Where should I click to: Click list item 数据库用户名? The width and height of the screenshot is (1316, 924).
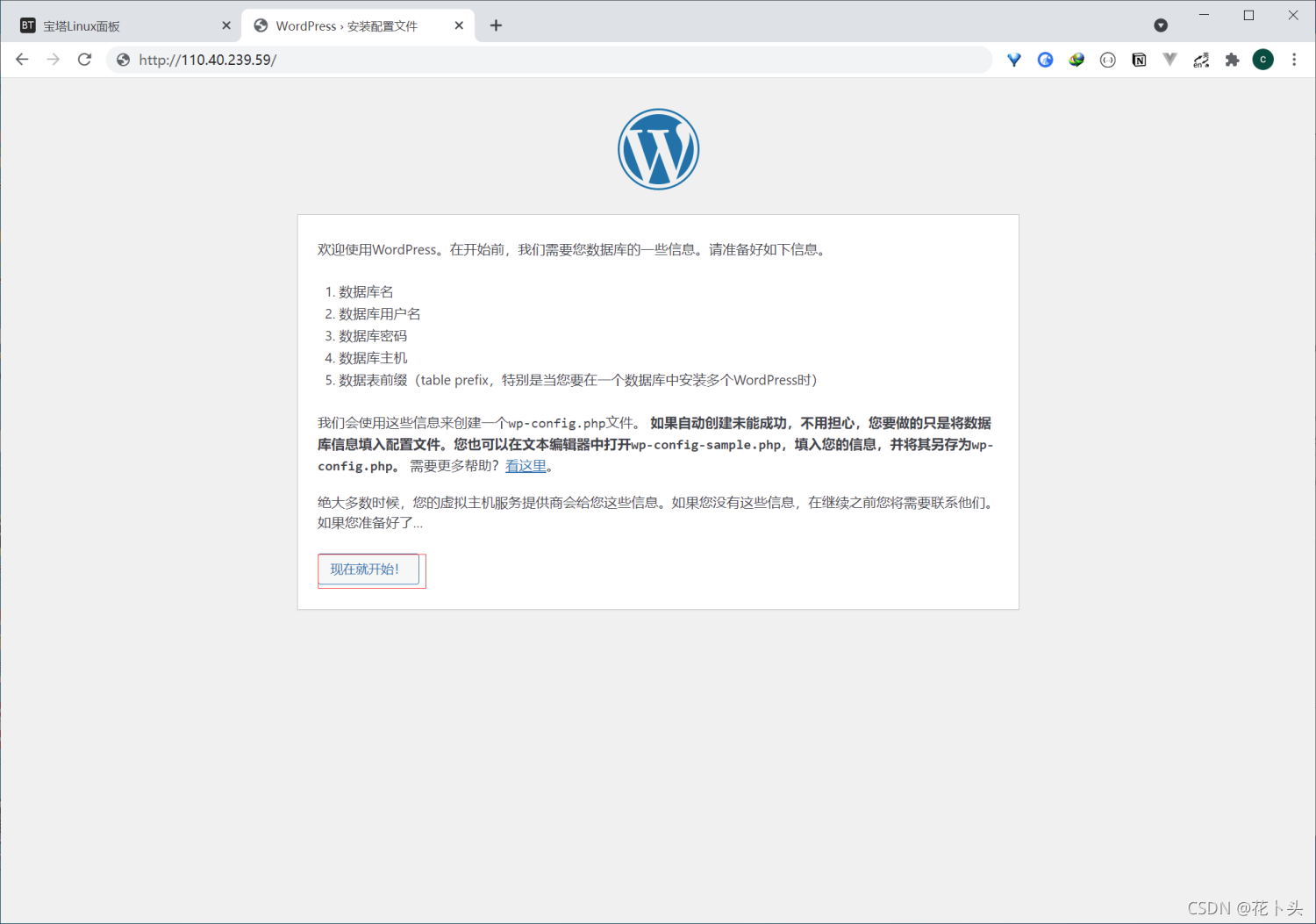(x=380, y=313)
